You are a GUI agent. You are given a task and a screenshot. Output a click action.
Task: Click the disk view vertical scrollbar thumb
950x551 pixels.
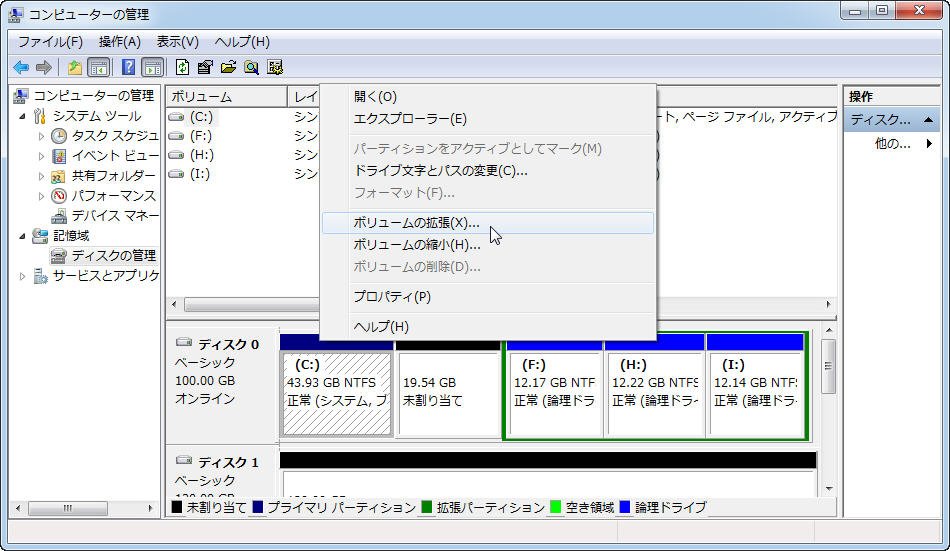pyautogui.click(x=828, y=366)
